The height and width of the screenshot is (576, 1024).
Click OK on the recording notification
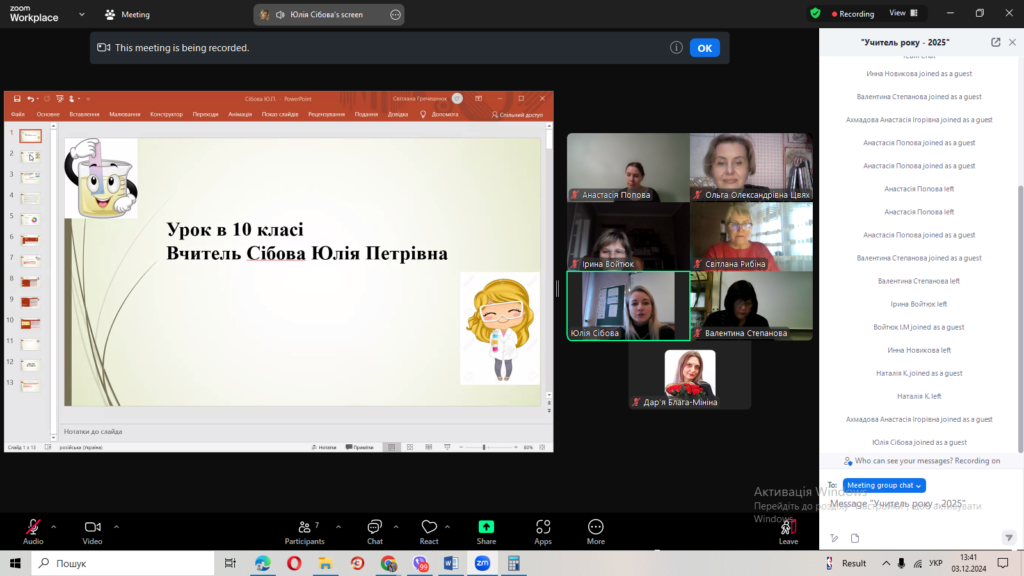(704, 48)
